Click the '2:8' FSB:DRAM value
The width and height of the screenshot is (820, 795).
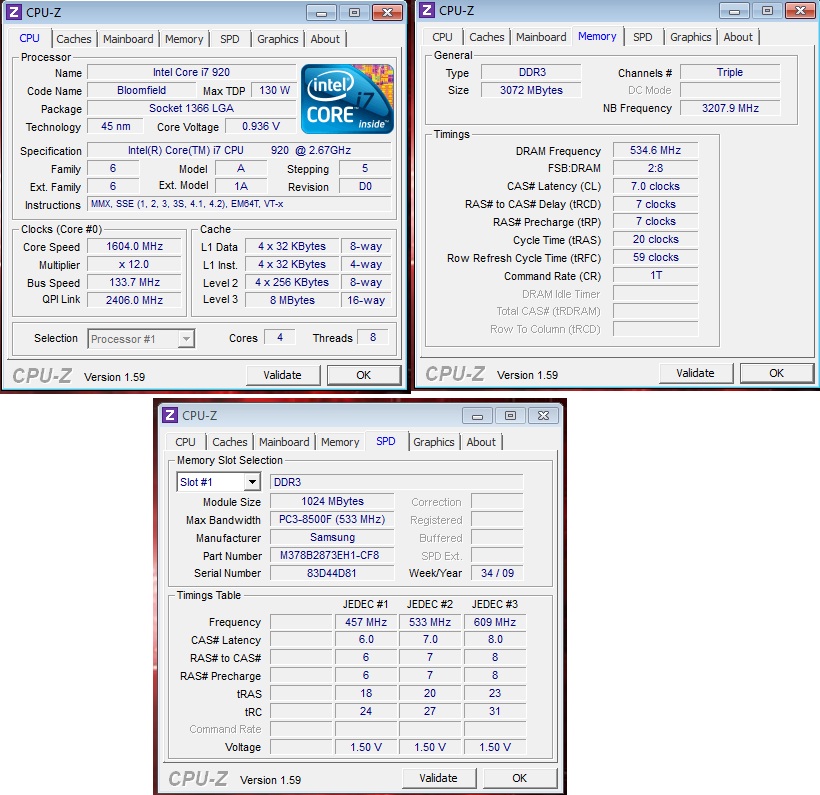tap(655, 168)
